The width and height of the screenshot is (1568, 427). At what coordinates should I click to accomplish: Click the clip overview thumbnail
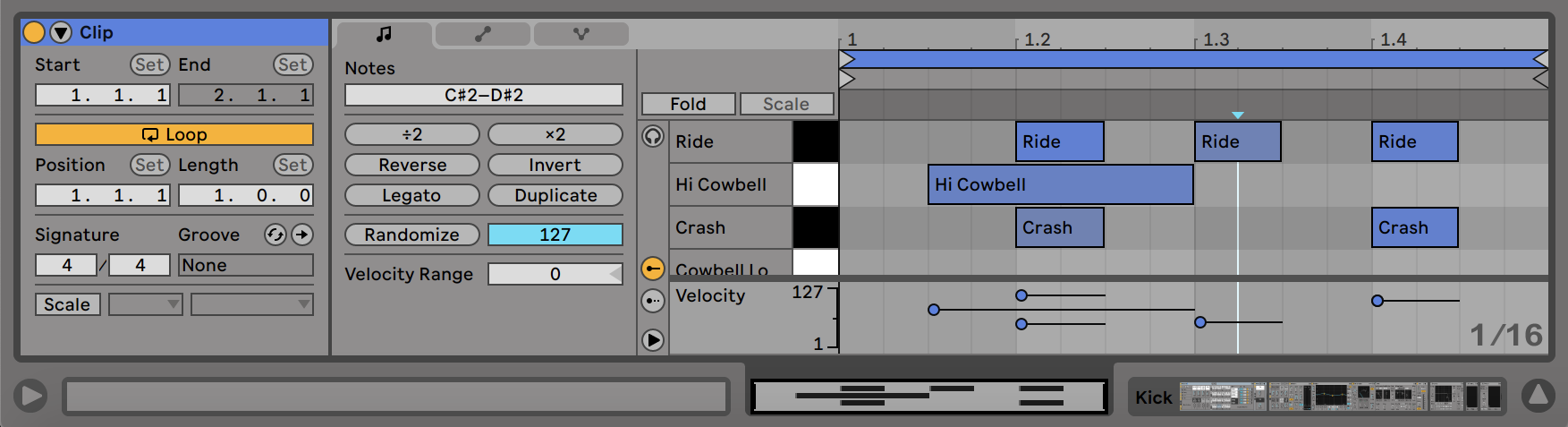[x=929, y=396]
